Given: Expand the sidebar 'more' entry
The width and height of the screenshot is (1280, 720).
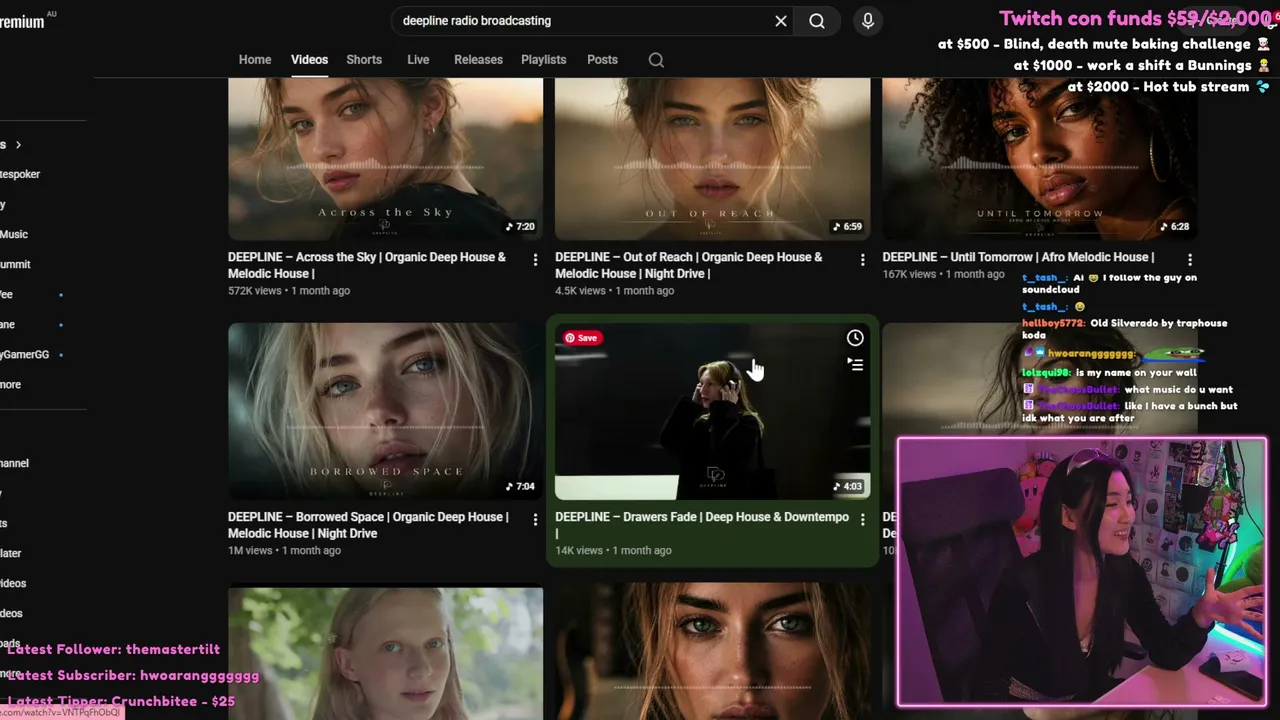Looking at the screenshot, I should click(11, 385).
